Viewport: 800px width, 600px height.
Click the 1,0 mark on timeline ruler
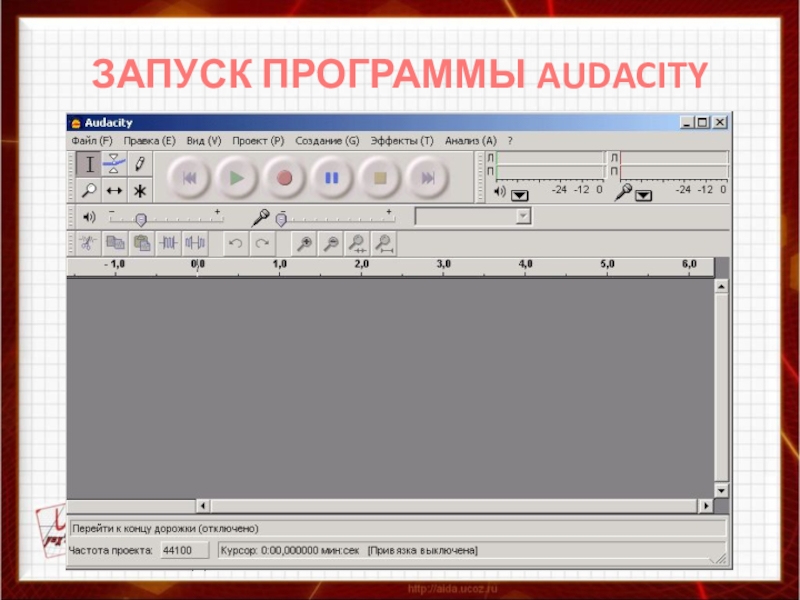click(x=280, y=264)
